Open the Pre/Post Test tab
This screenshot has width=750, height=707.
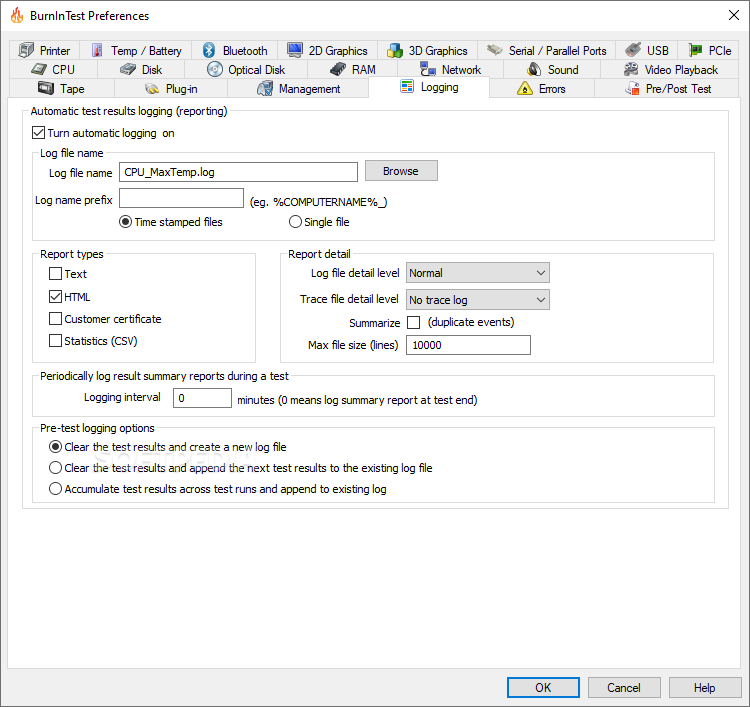click(x=668, y=88)
